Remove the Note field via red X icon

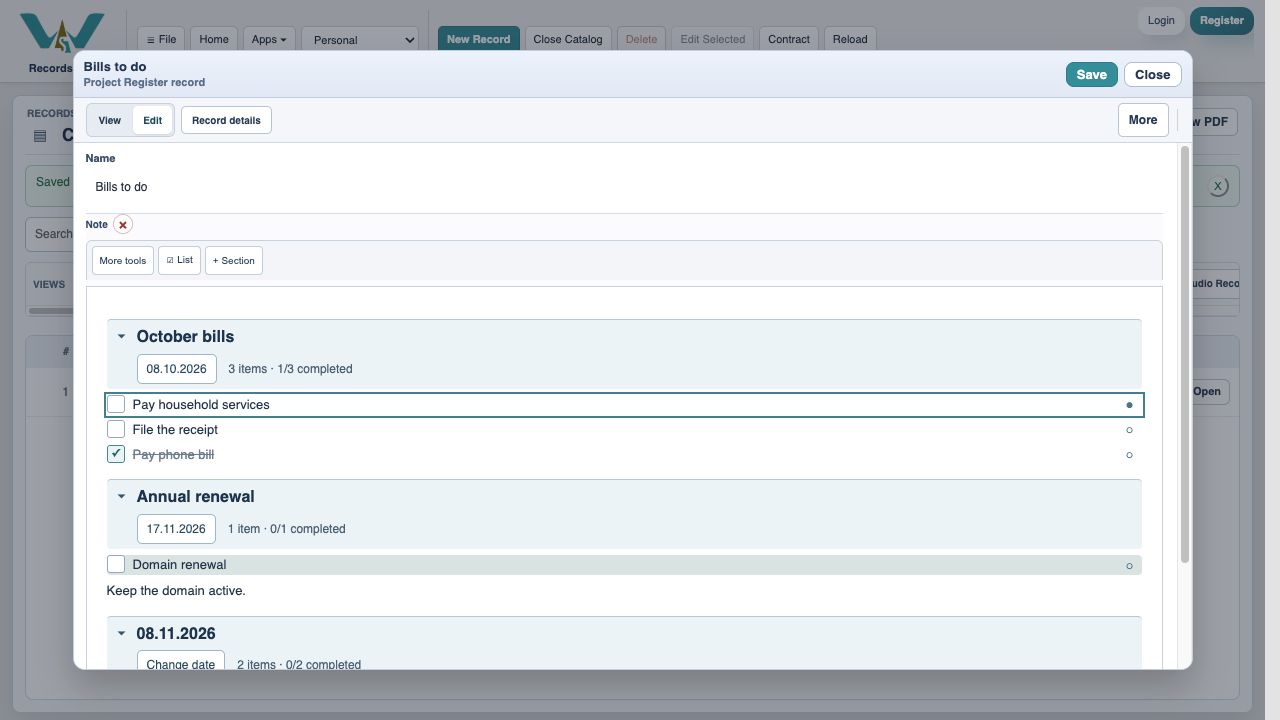click(x=123, y=225)
